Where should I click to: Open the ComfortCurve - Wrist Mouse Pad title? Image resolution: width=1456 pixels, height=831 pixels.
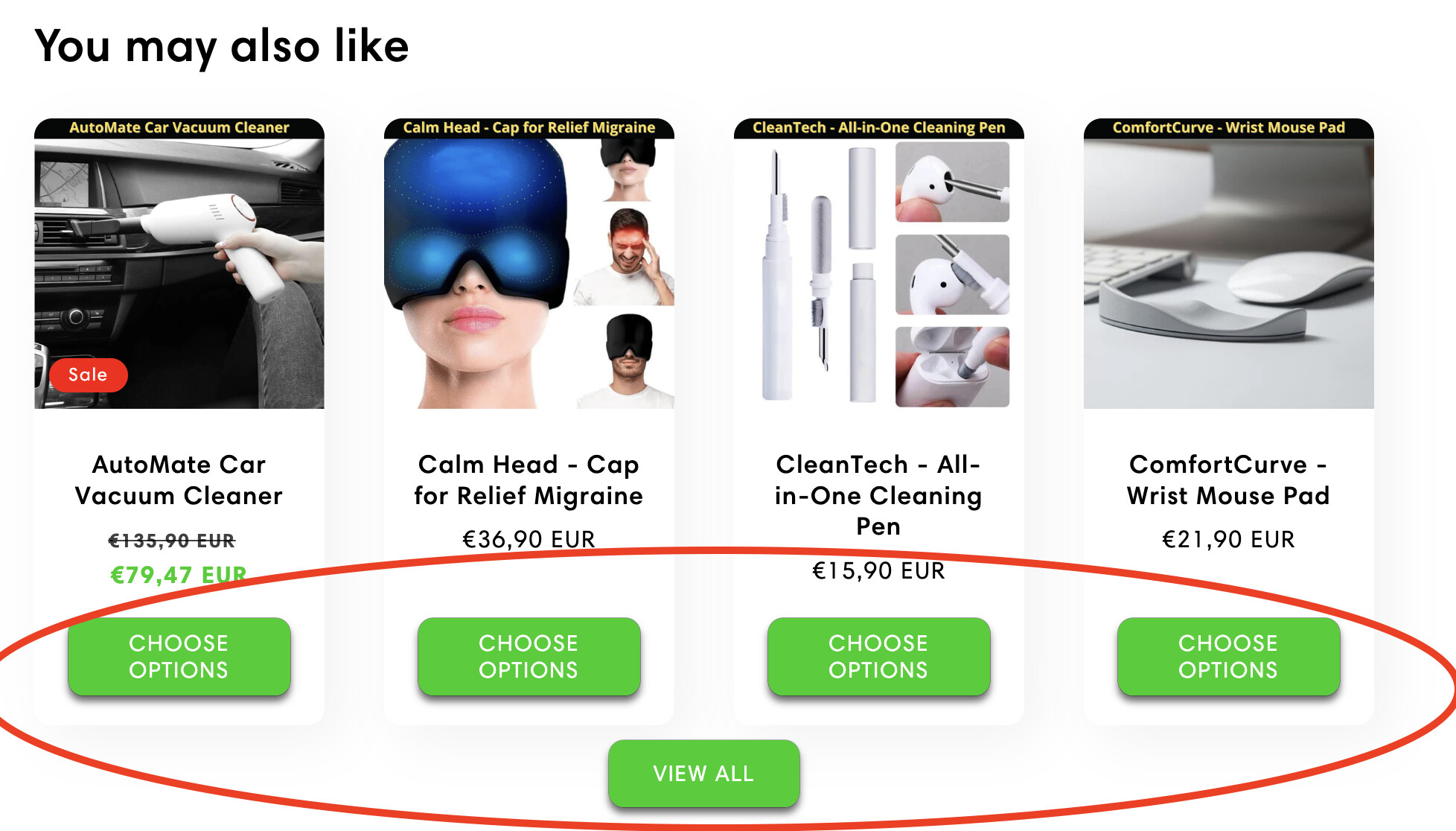click(1229, 480)
